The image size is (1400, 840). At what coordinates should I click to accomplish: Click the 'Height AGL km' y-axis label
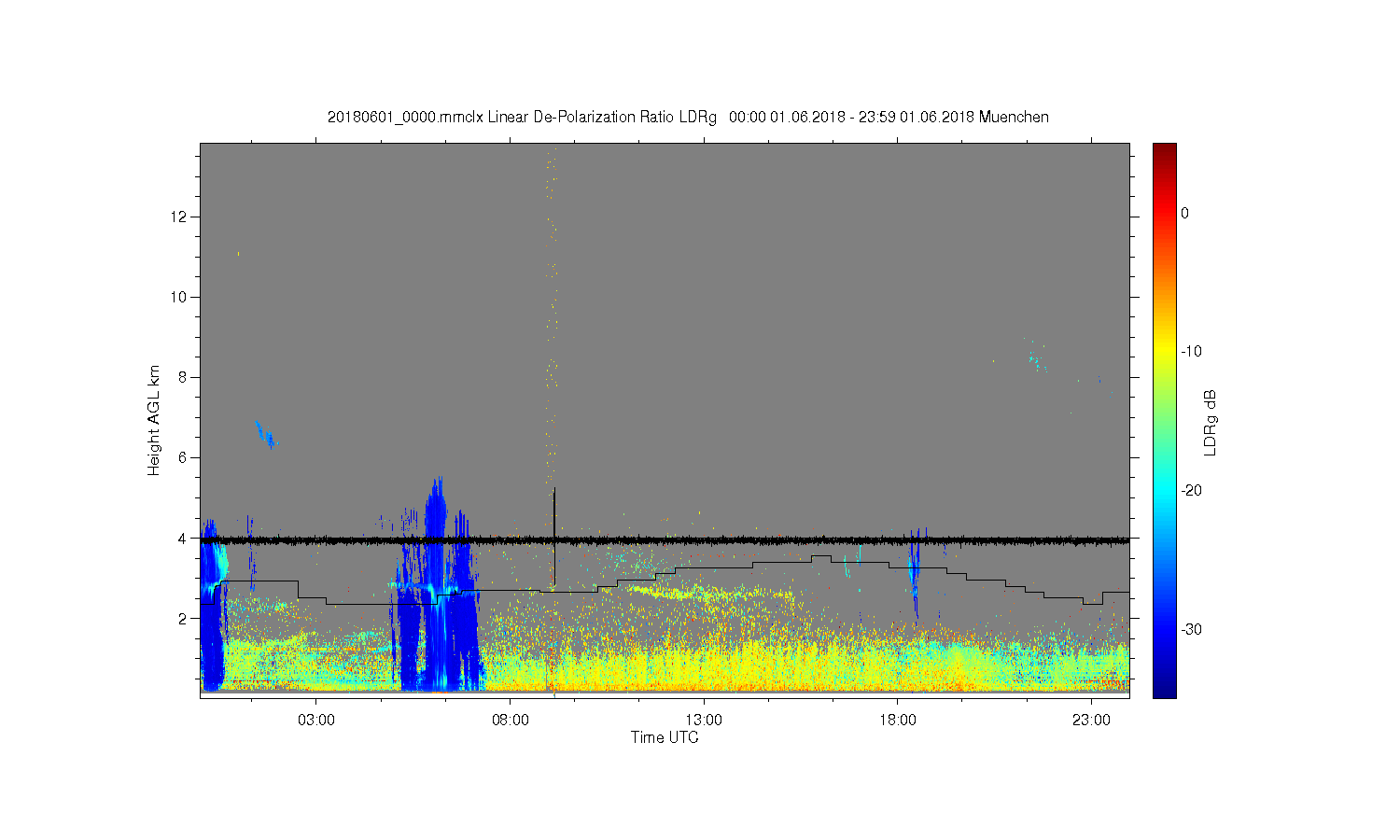click(154, 420)
